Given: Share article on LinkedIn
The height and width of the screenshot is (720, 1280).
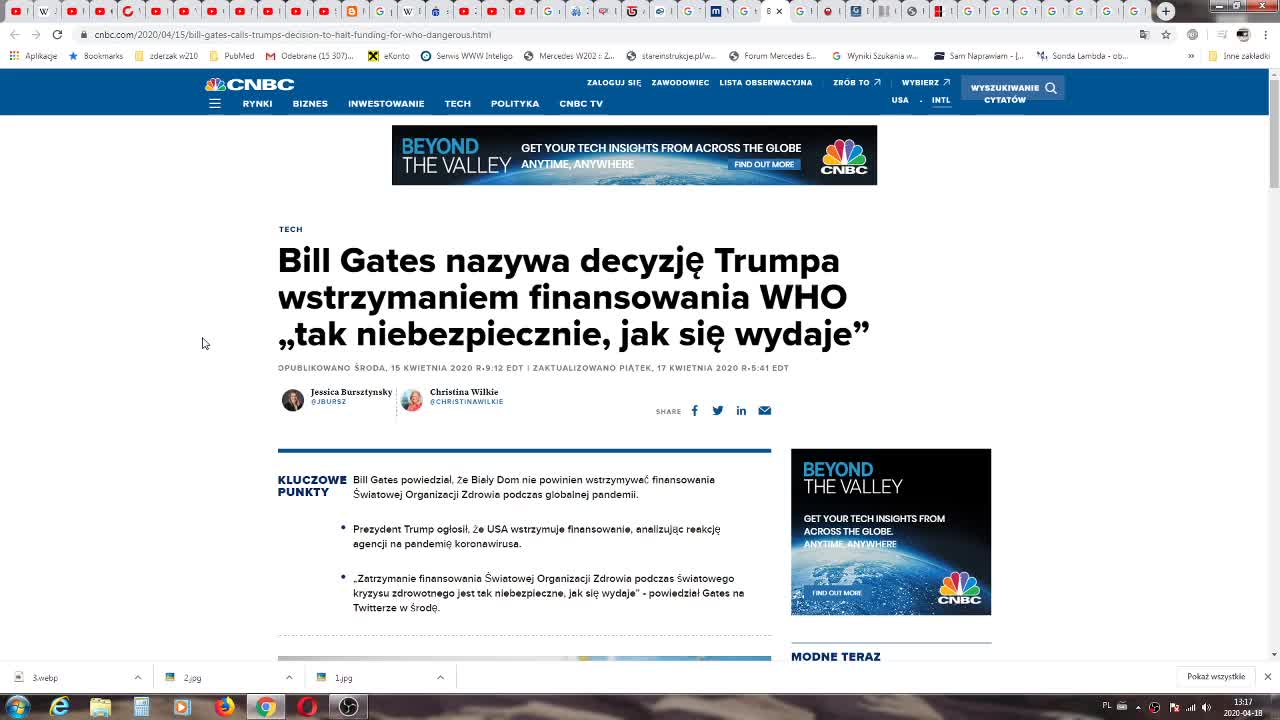Looking at the screenshot, I should [741, 411].
